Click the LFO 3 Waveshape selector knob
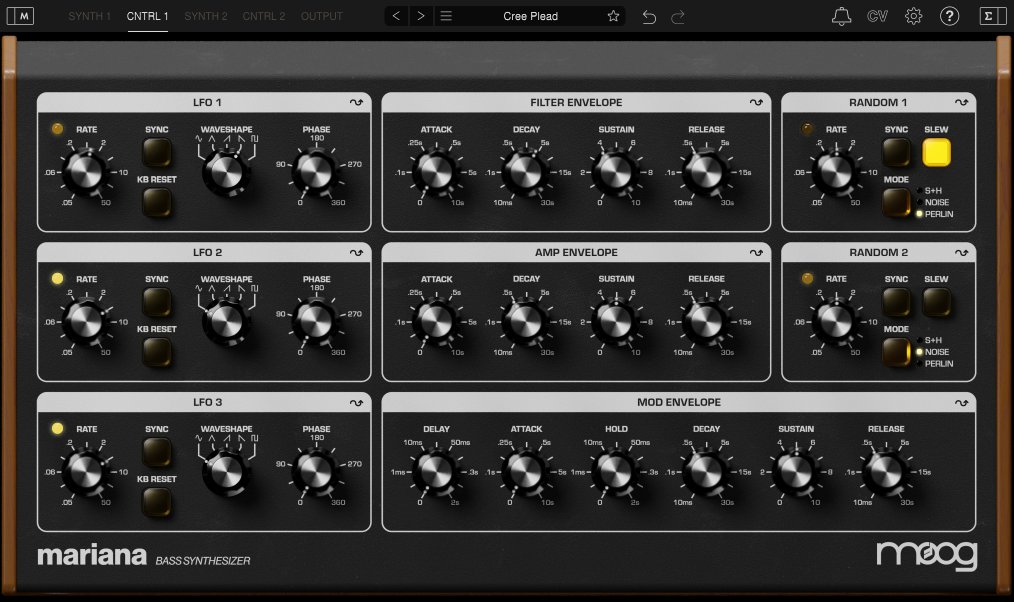Viewport: 1014px width, 602px height. tap(226, 471)
